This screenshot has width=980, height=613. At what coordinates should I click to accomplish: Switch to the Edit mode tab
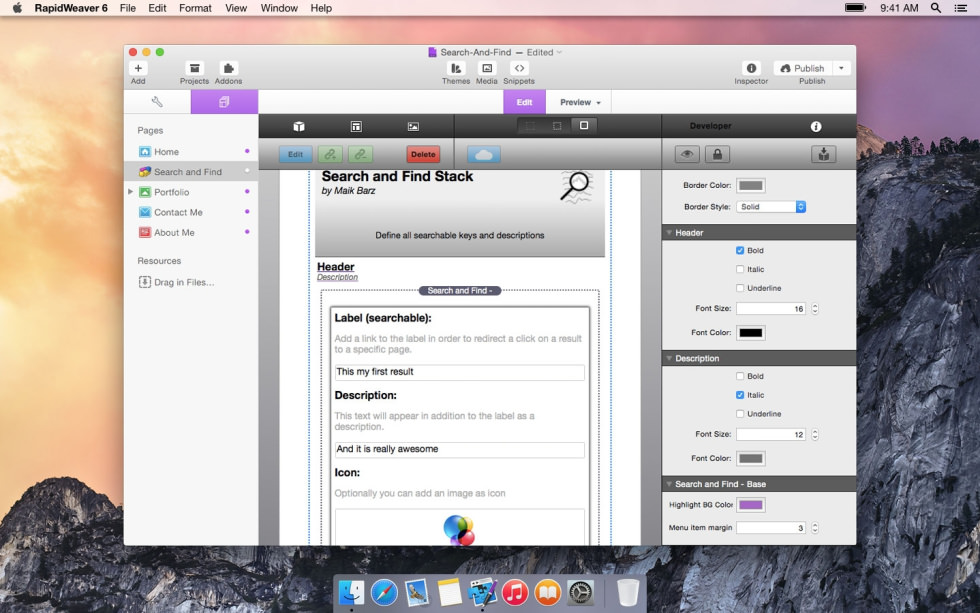click(524, 102)
